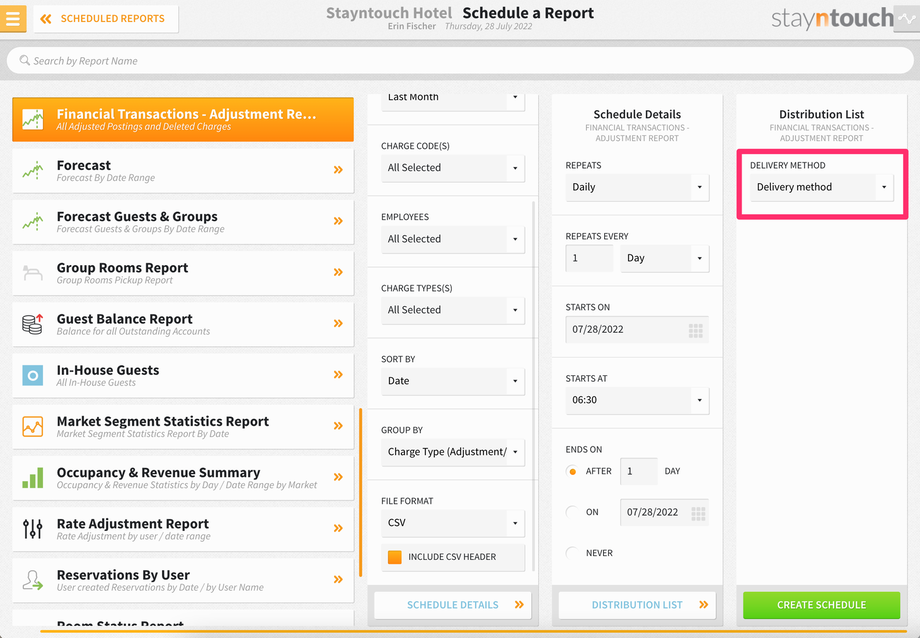Click the chevron arrow on Guest Balance Report
920x638 pixels.
pos(338,323)
